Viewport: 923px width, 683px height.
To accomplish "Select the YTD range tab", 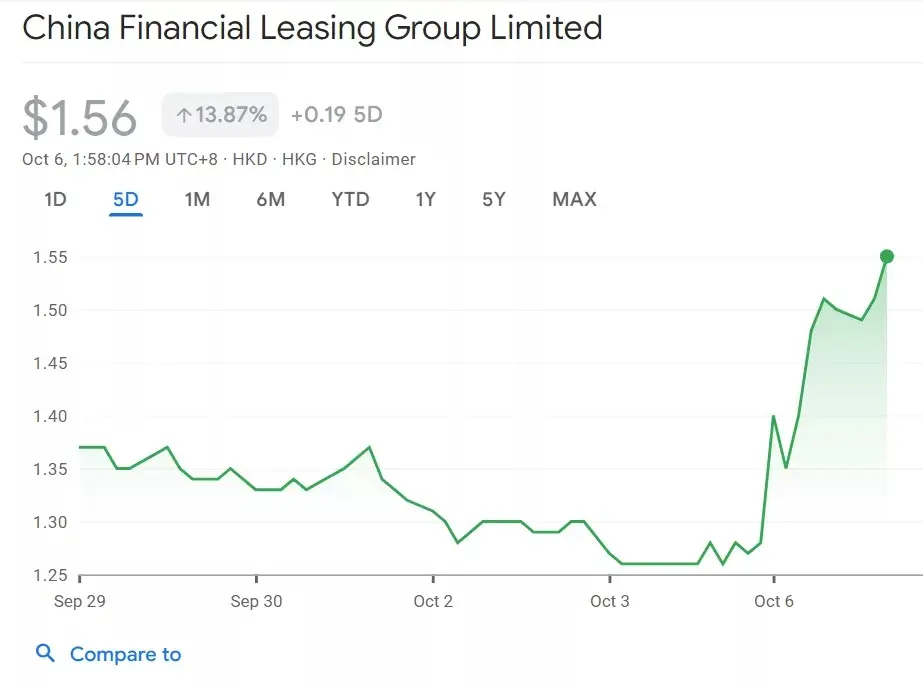I will (350, 199).
